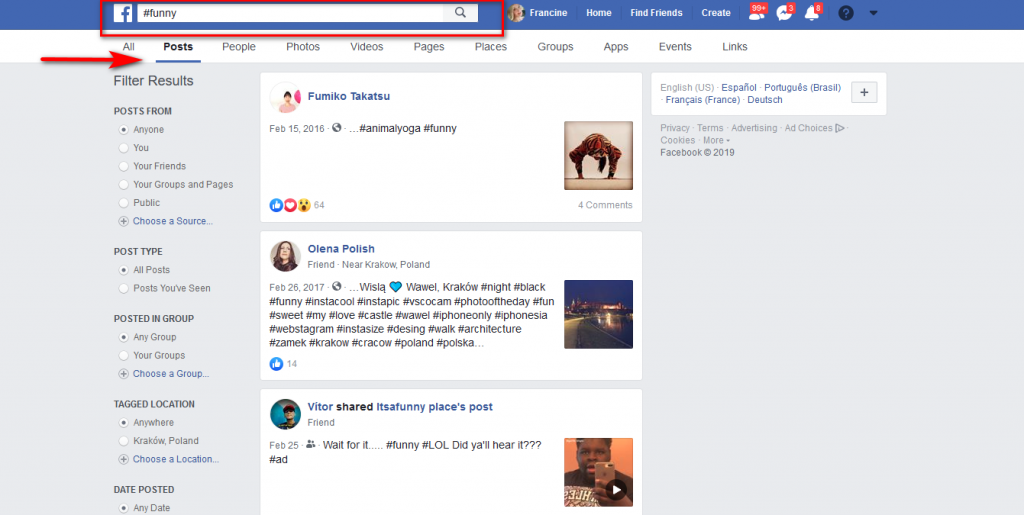Switch to the Videos tab
1024x515 pixels.
pos(366,47)
